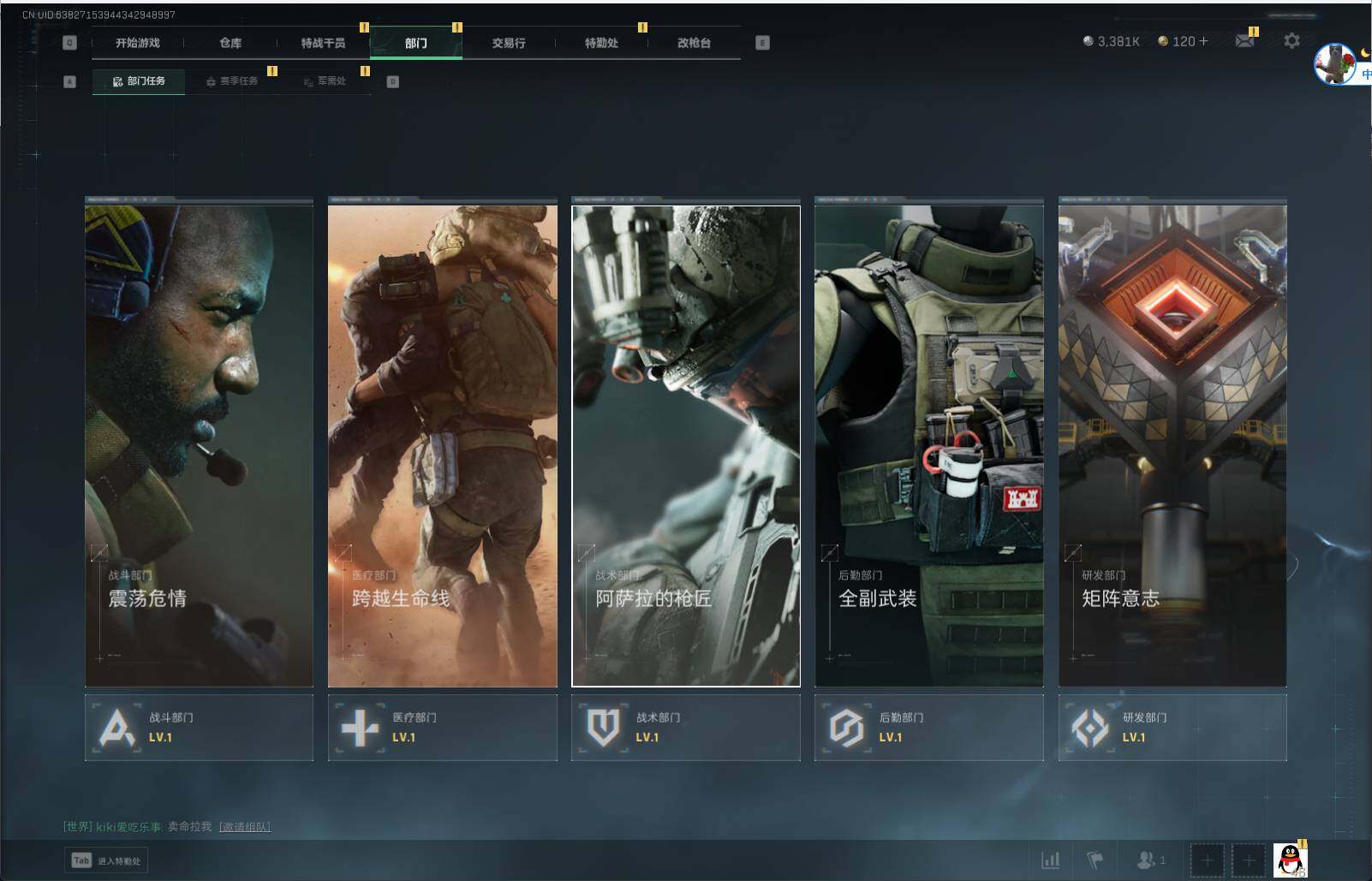This screenshot has width=1372, height=881.
Task: Click the 医疗部门 cross icon
Action: pyautogui.click(x=360, y=729)
